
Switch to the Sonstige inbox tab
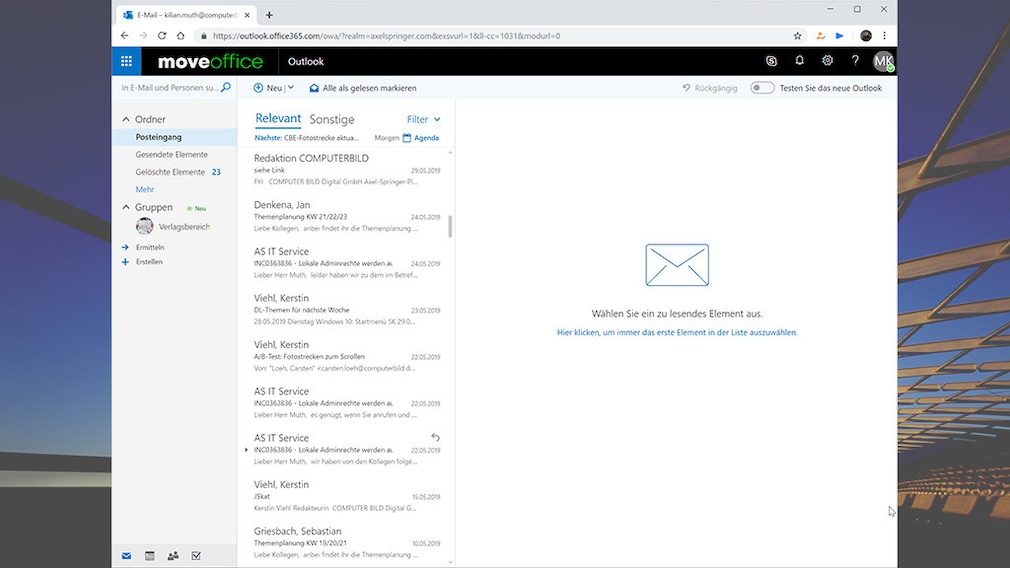coord(331,119)
